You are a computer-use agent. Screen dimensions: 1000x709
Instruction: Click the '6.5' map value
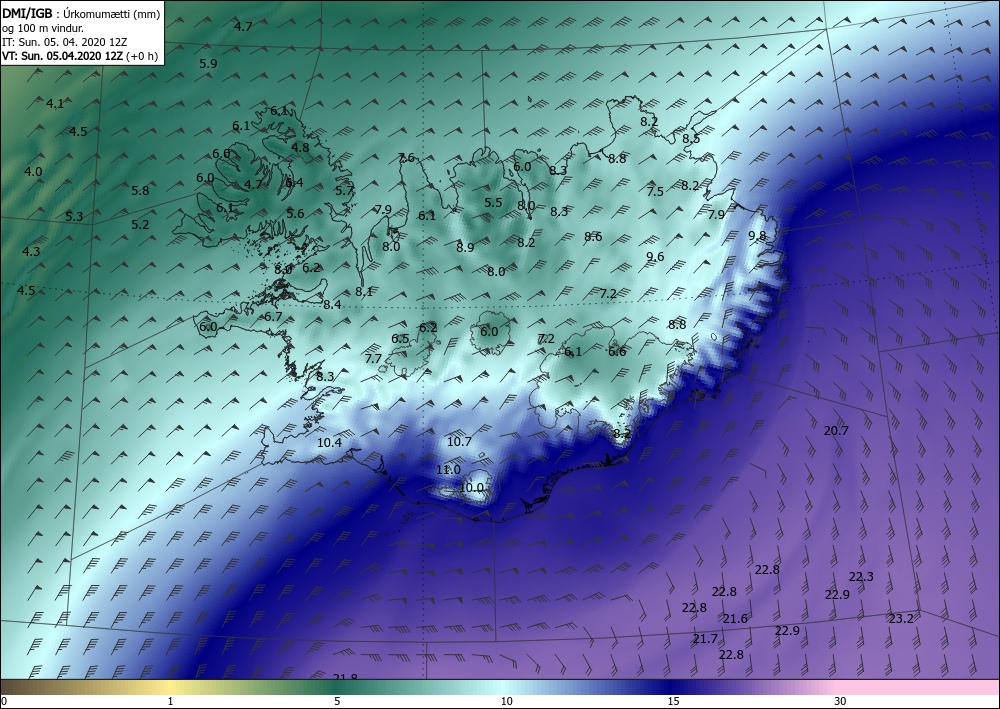pos(400,339)
